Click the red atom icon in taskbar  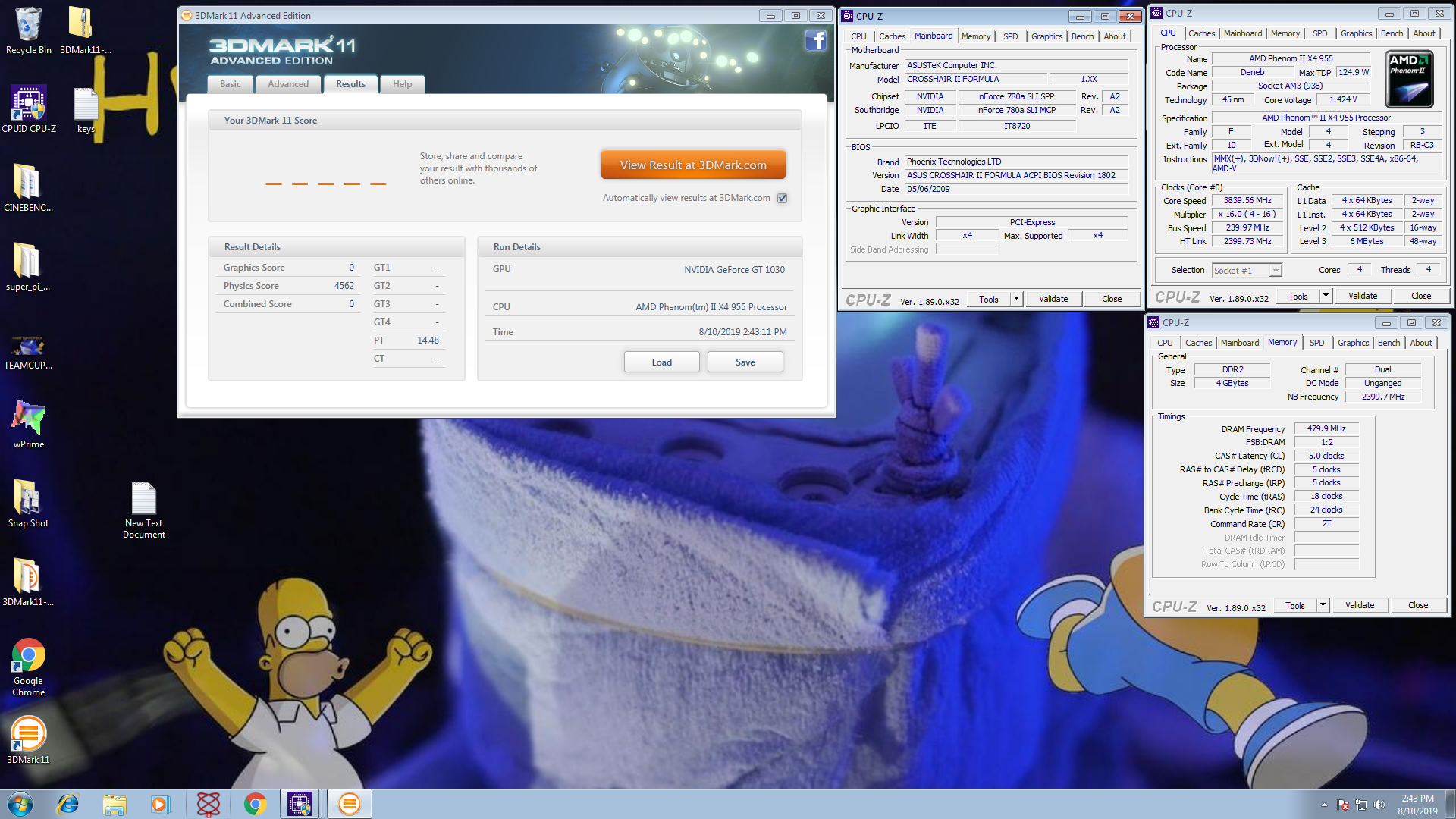coord(208,804)
